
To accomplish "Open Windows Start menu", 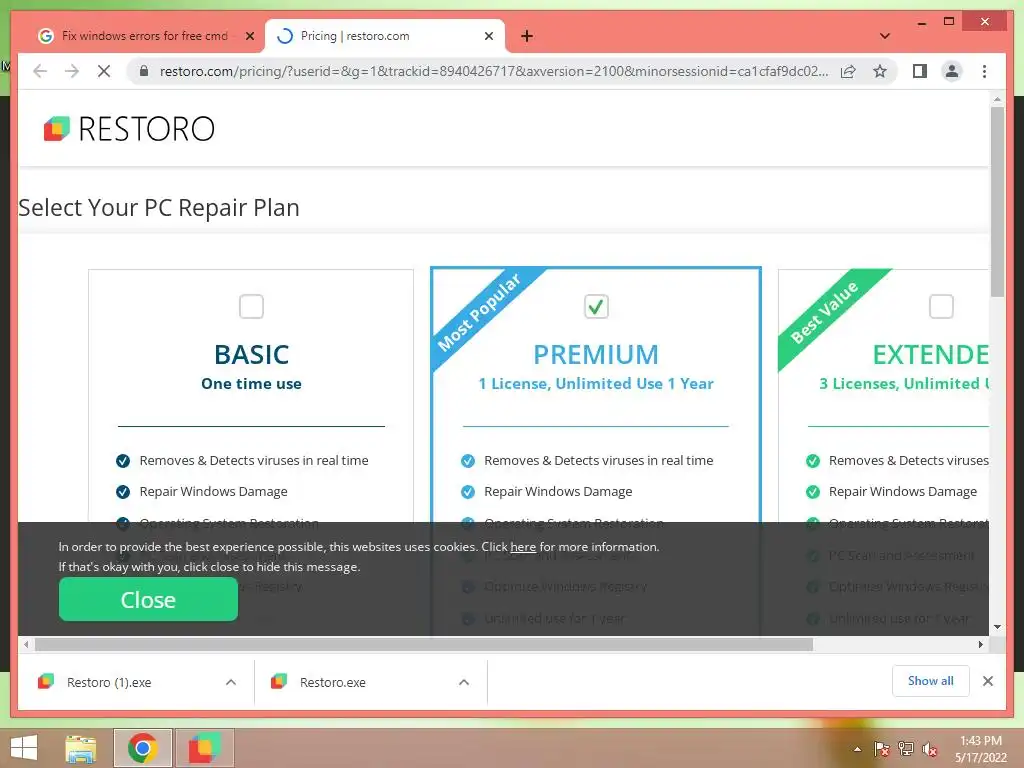I will [x=24, y=748].
